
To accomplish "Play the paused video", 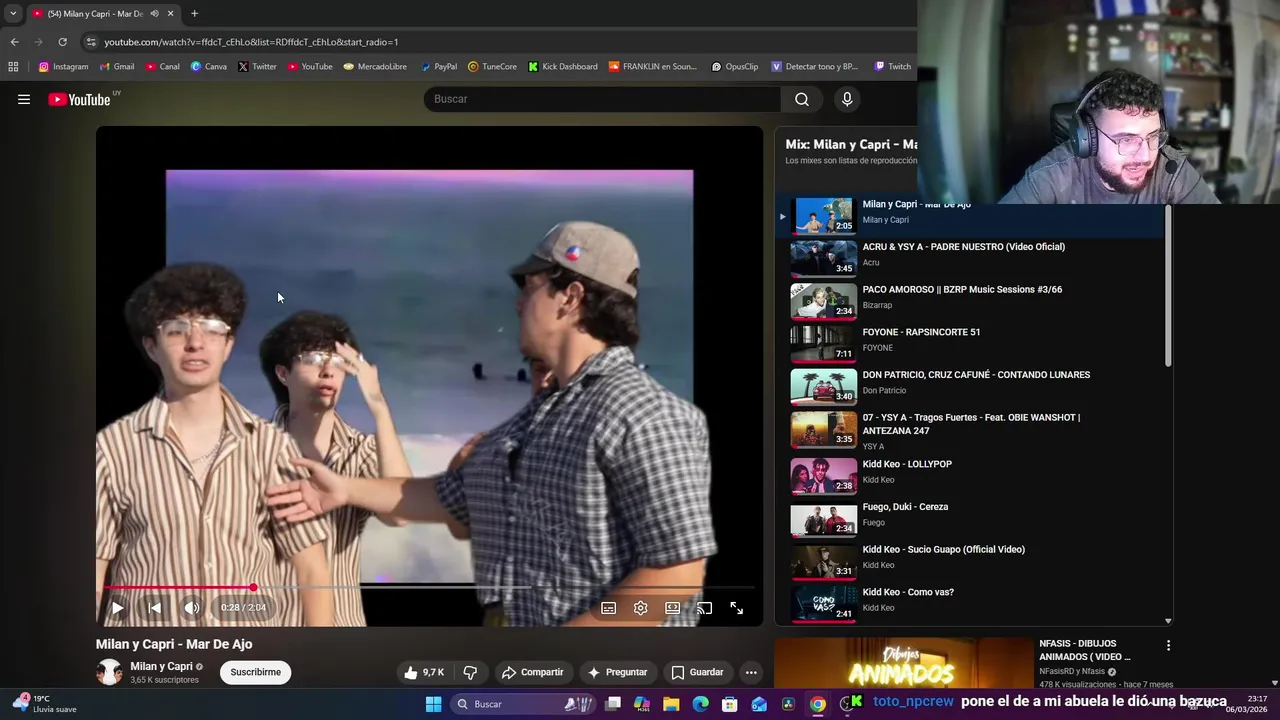I will [x=117, y=607].
